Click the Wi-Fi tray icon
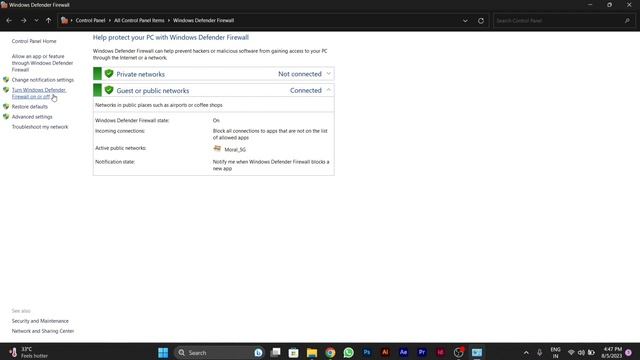The image size is (640, 360). click(571, 353)
